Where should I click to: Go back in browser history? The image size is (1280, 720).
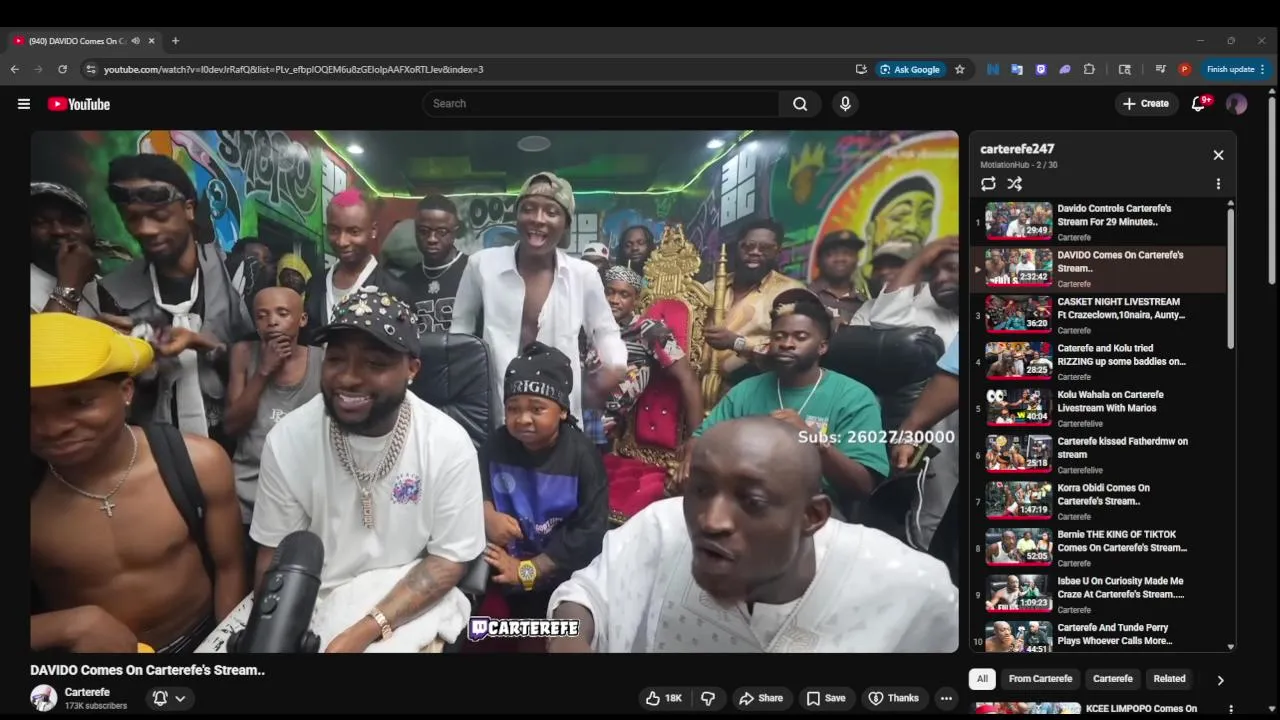[14, 69]
